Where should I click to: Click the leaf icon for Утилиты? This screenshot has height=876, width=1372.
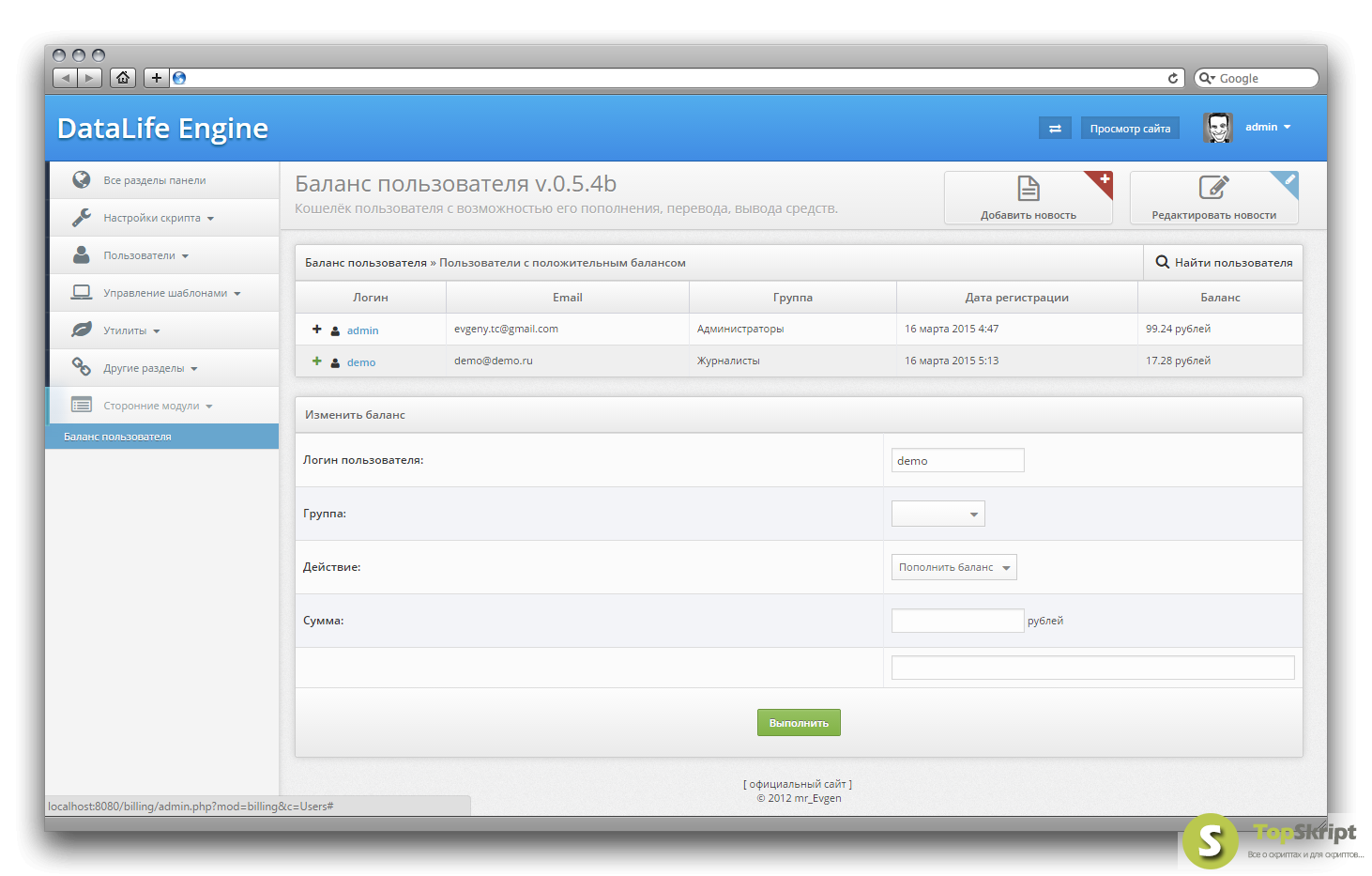(x=82, y=330)
